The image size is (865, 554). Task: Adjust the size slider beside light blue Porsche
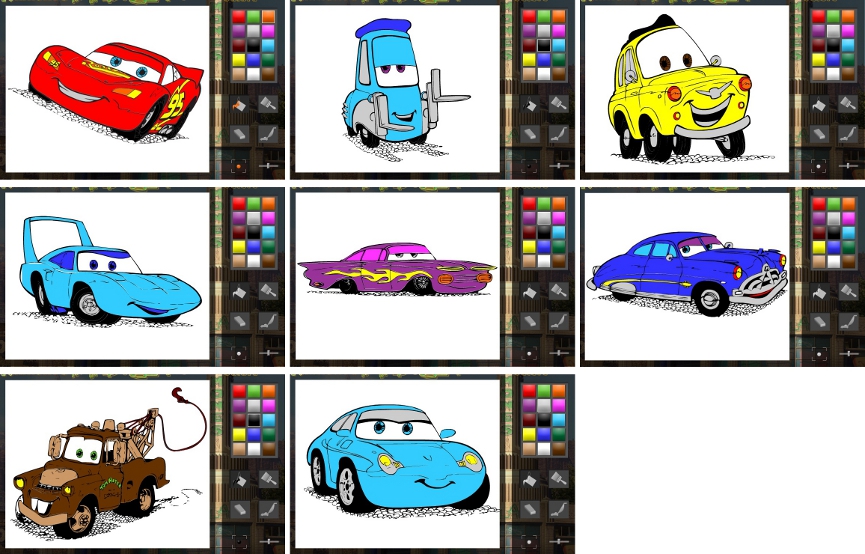point(558,541)
